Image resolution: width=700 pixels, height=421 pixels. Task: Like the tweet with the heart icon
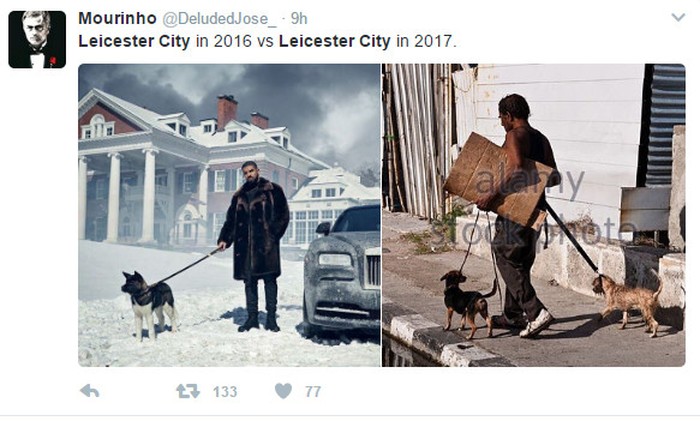(283, 391)
